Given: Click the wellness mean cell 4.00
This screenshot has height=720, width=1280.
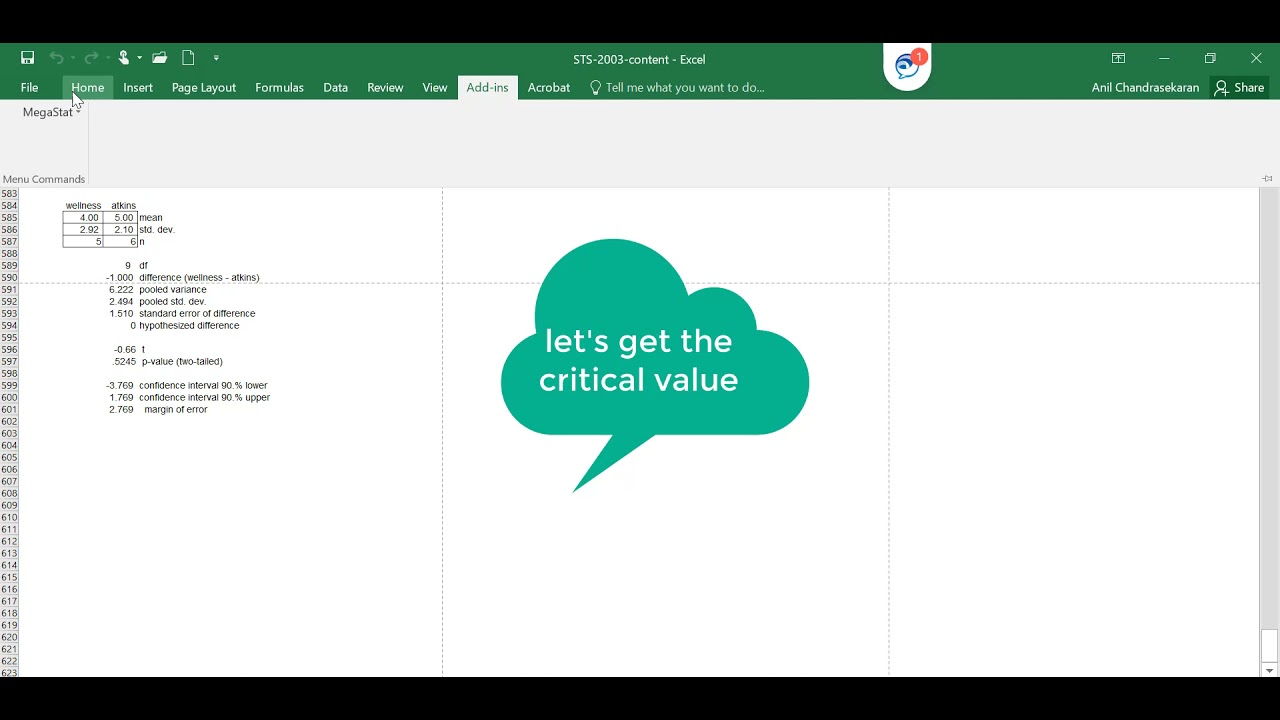Looking at the screenshot, I should click(x=83, y=217).
